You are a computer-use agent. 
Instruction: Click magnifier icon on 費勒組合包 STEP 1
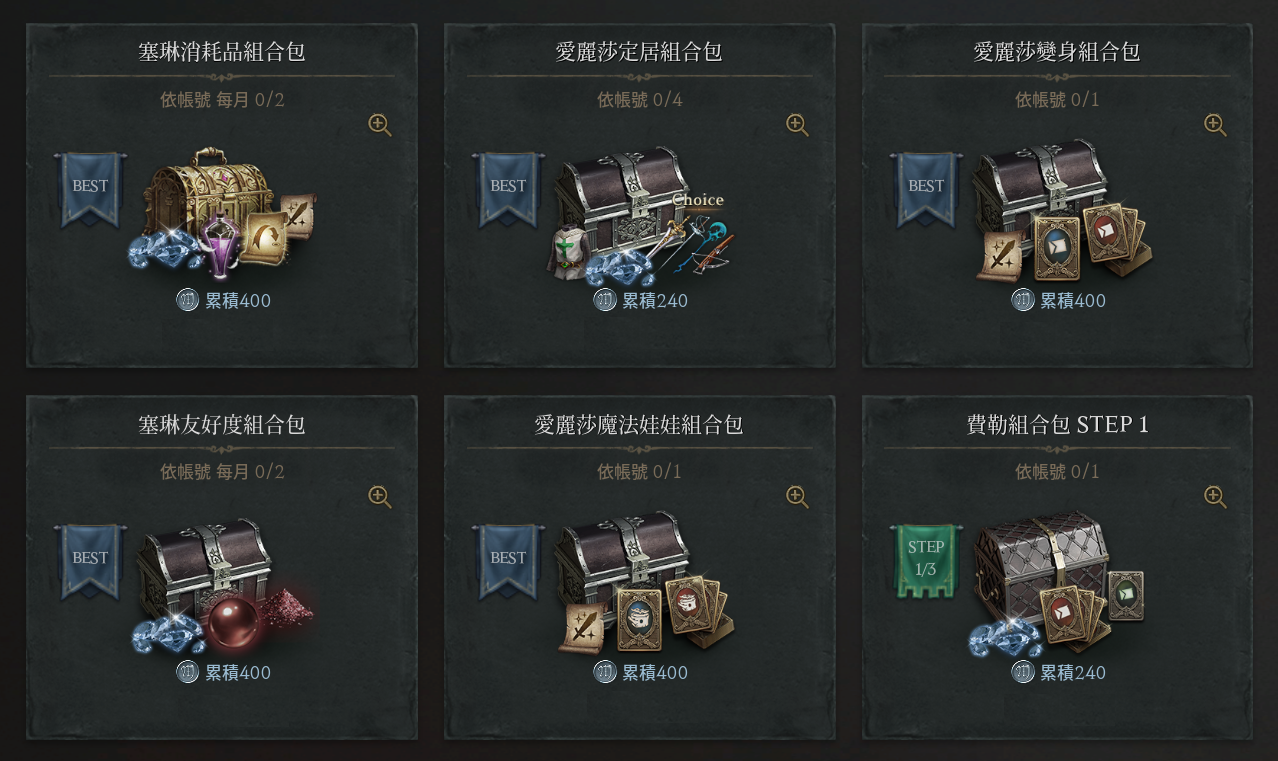click(x=1215, y=497)
